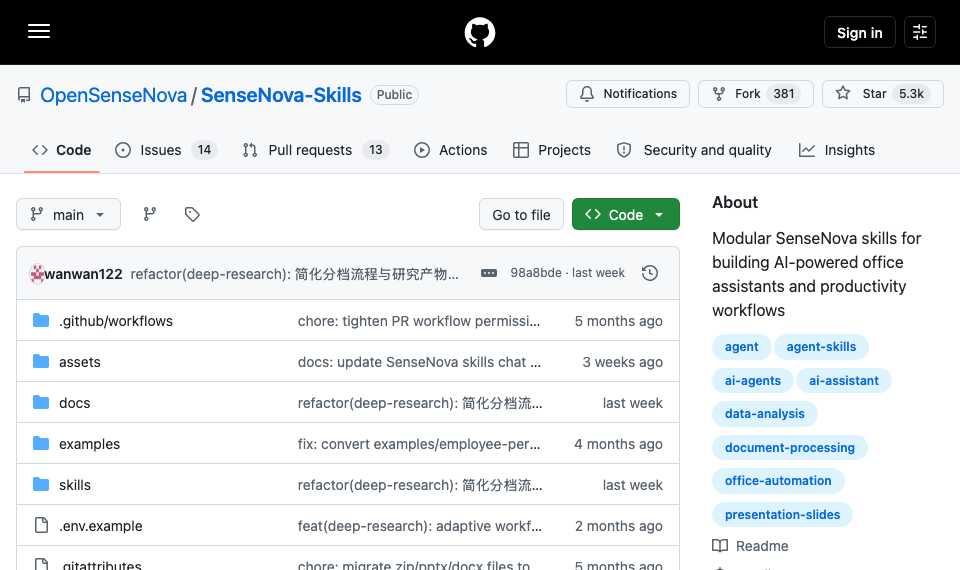Open the skills folder
Viewport: 960px width, 570px height.
coord(75,485)
